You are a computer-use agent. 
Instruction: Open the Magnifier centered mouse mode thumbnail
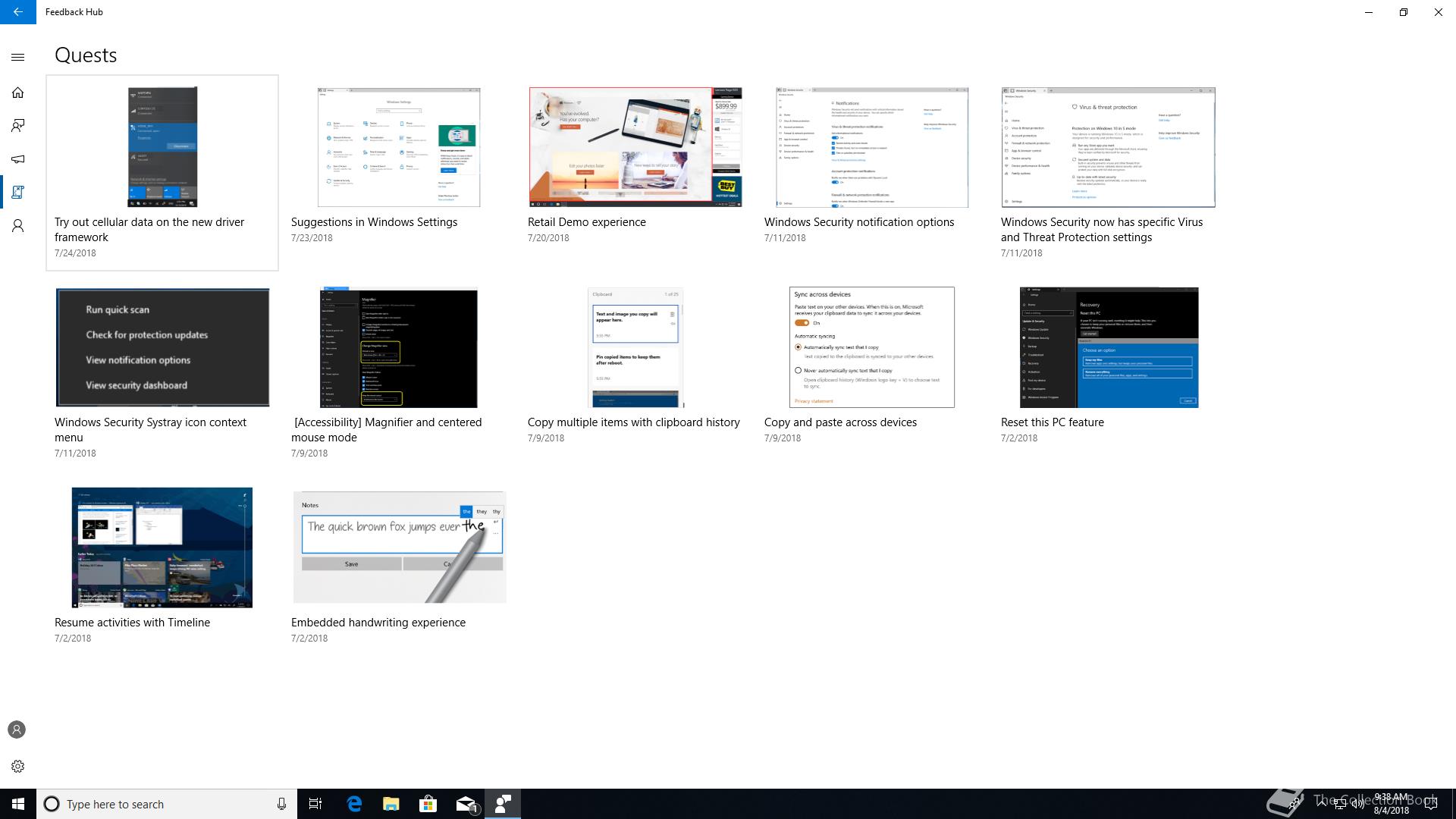click(399, 347)
